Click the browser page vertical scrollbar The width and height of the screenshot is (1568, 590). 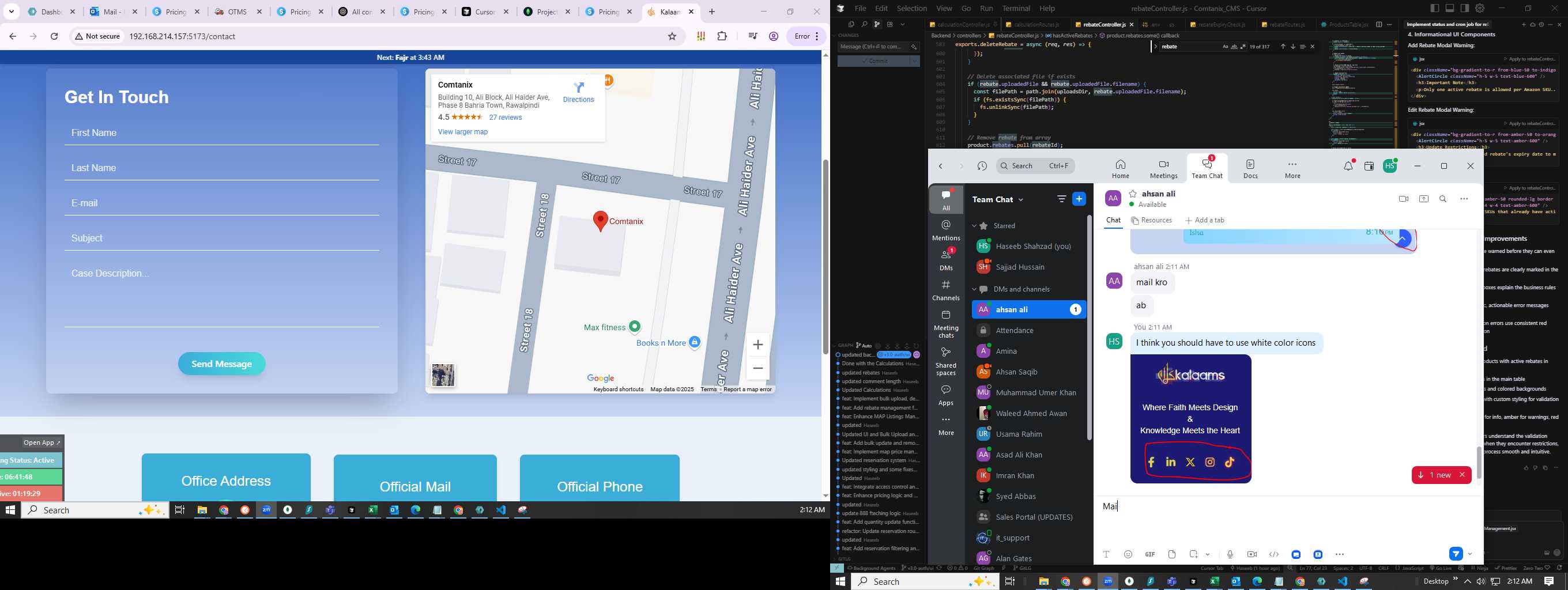coord(826,256)
